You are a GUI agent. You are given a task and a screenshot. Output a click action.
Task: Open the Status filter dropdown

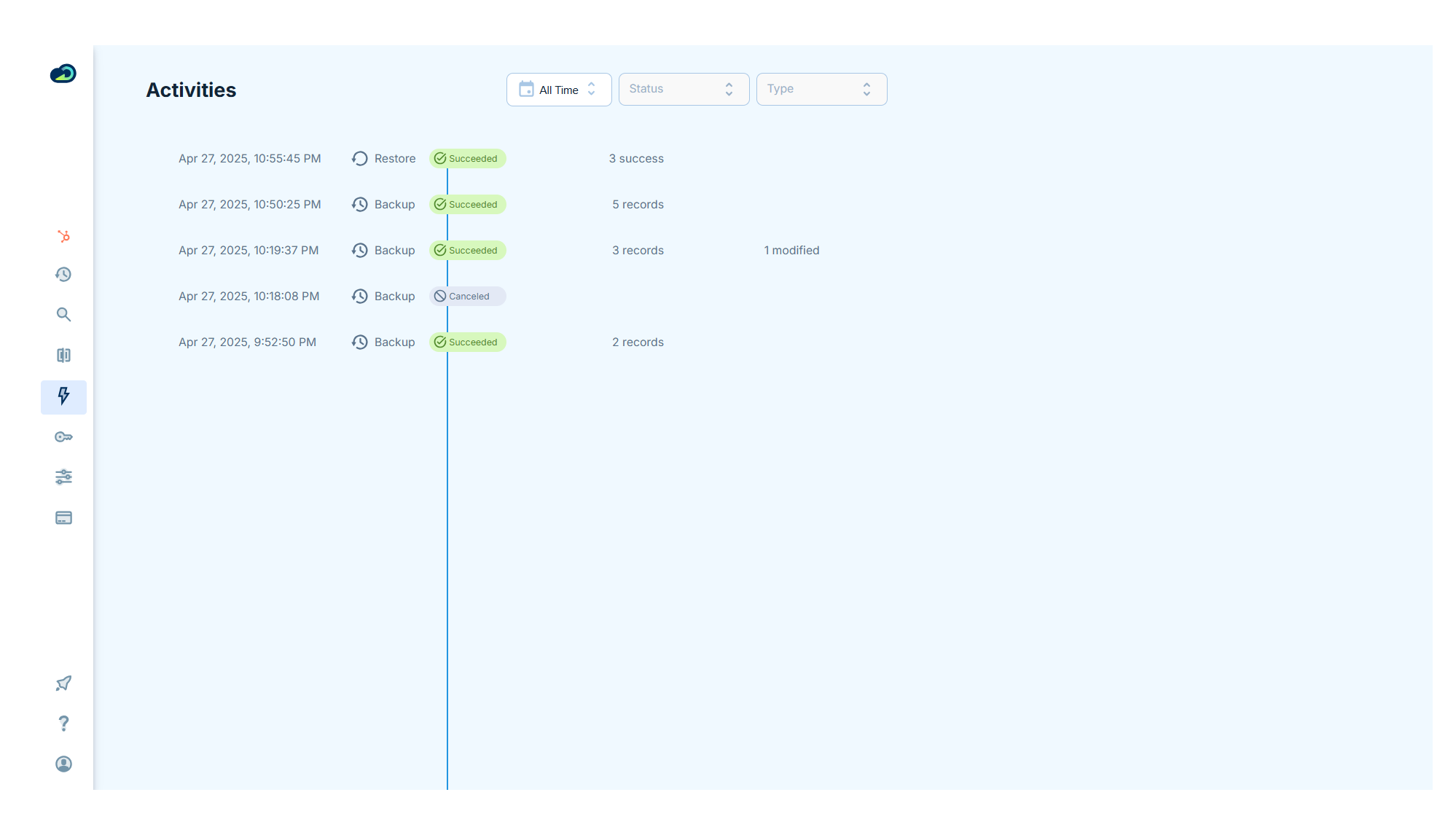pos(683,90)
